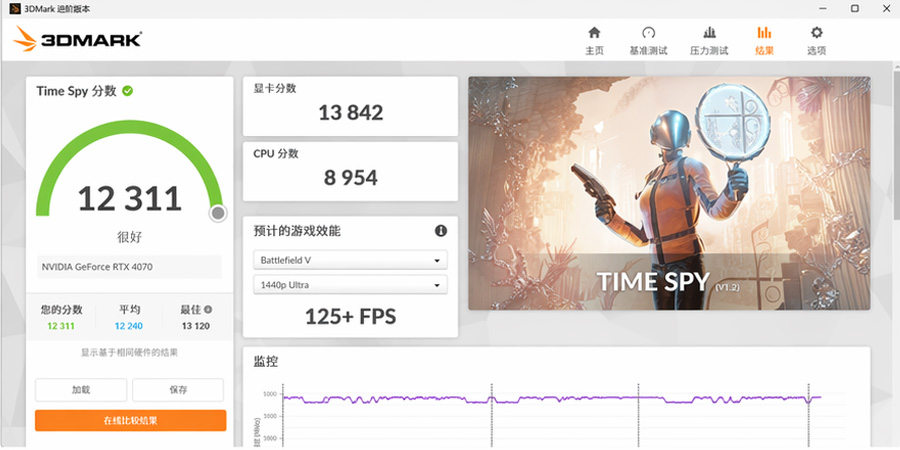Click the score gauge end knob
The height and width of the screenshot is (450, 900).
(218, 214)
